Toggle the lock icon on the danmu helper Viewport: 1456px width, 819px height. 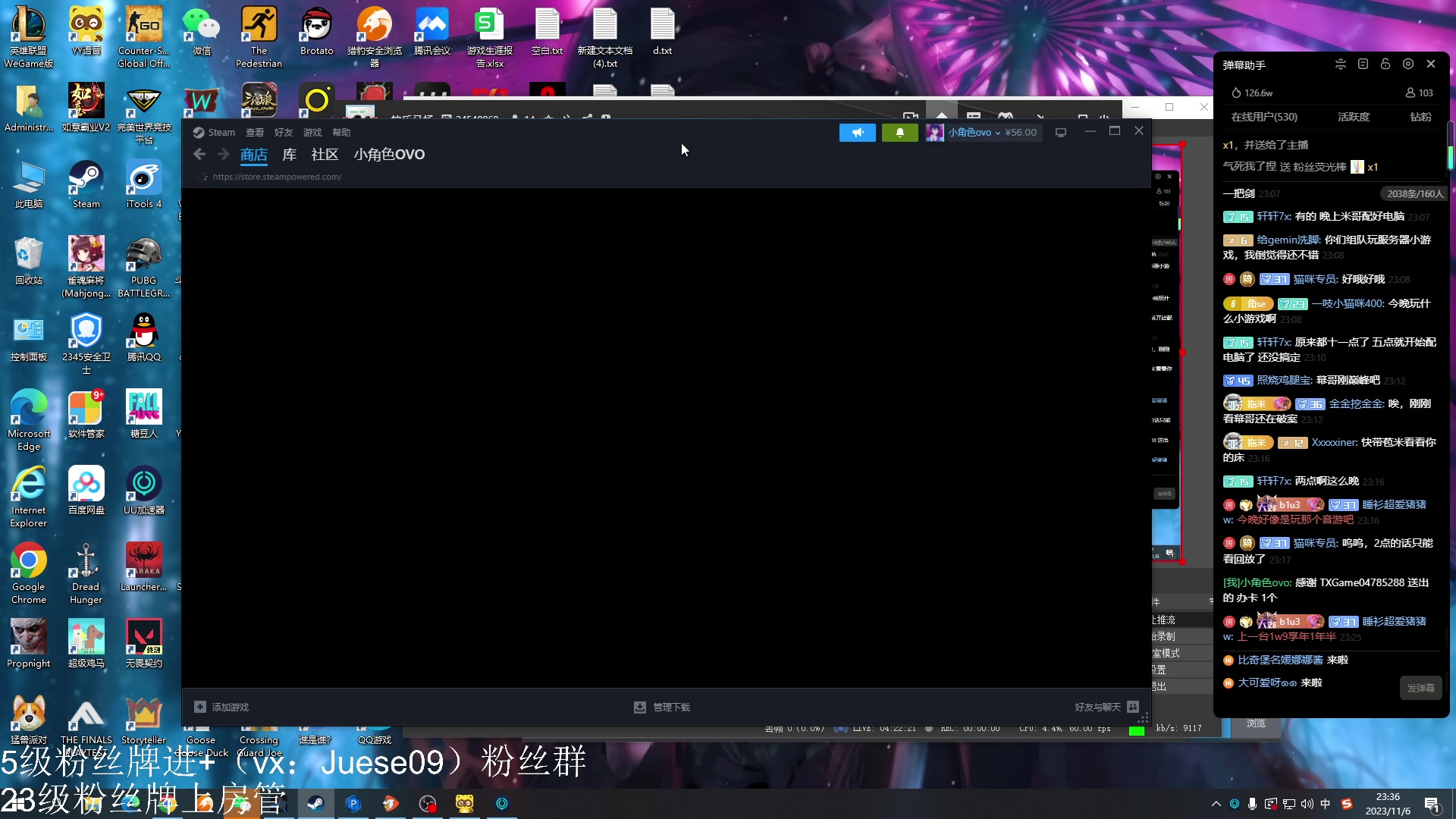(x=1386, y=64)
